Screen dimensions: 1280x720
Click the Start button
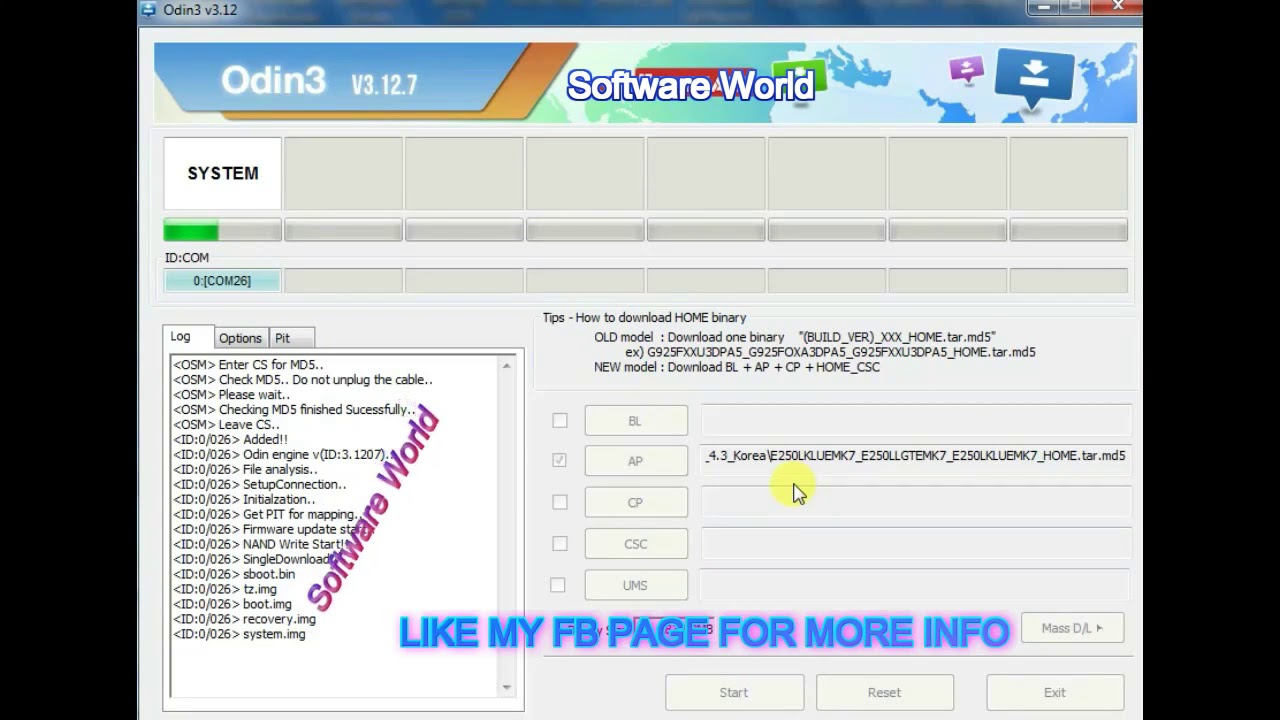[x=734, y=692]
